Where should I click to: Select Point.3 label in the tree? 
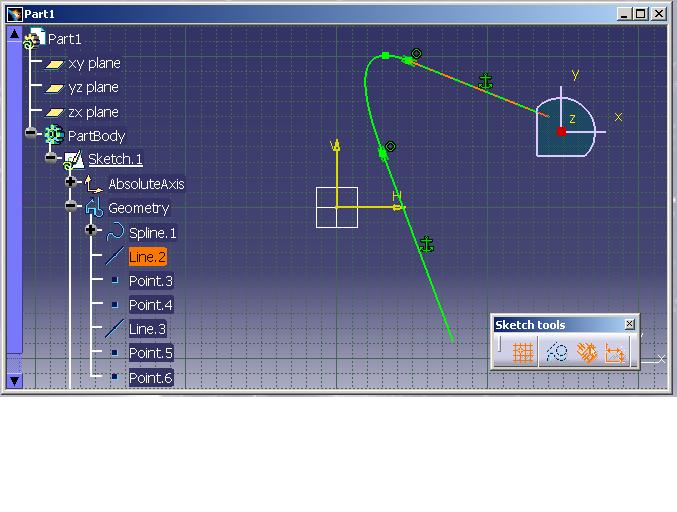pyautogui.click(x=151, y=281)
